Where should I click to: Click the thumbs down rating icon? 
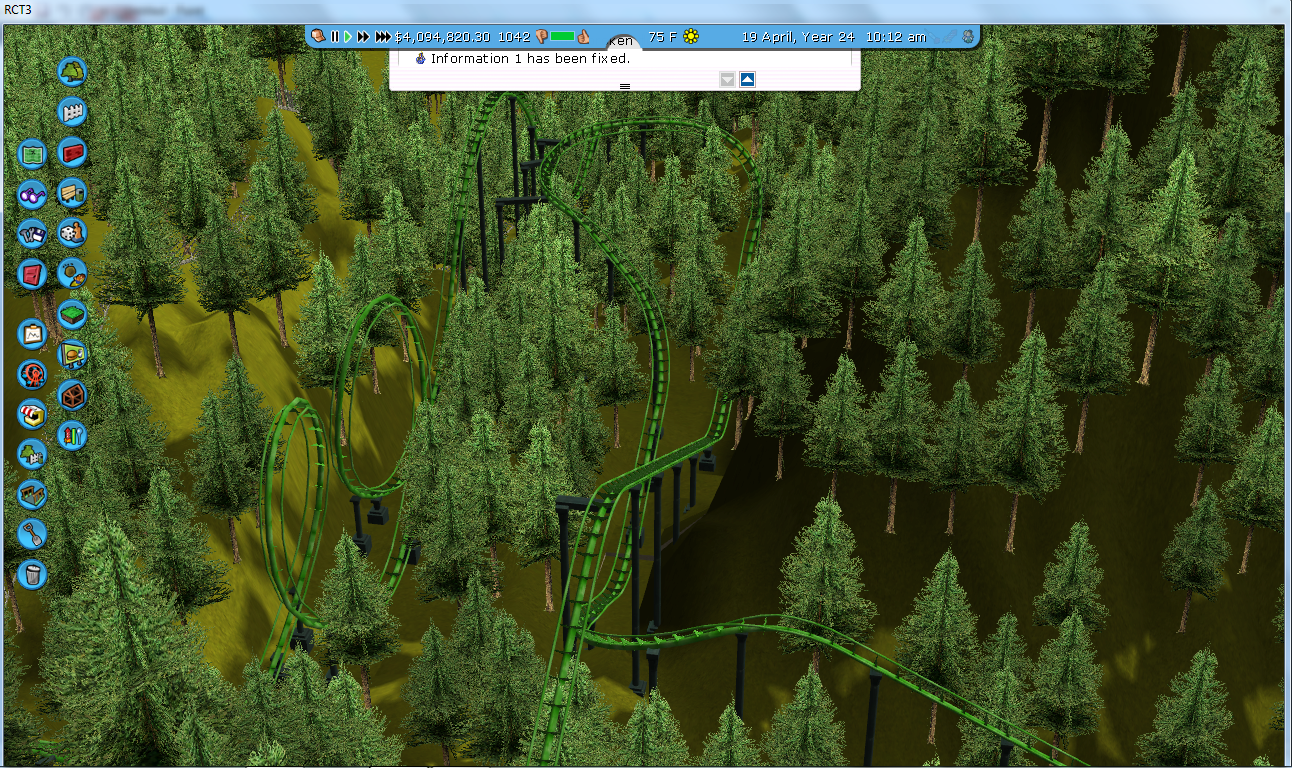tap(541, 36)
